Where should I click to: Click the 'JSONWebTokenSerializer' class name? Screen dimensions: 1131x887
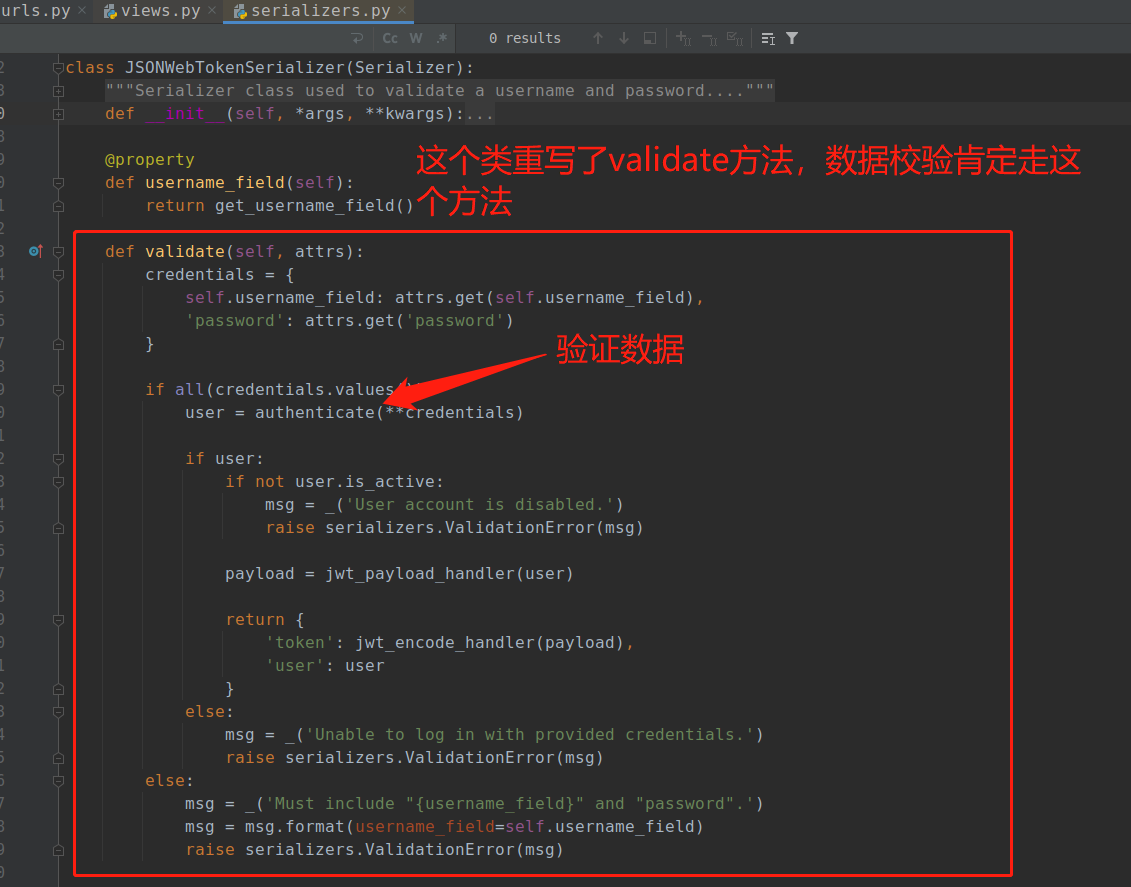234,68
